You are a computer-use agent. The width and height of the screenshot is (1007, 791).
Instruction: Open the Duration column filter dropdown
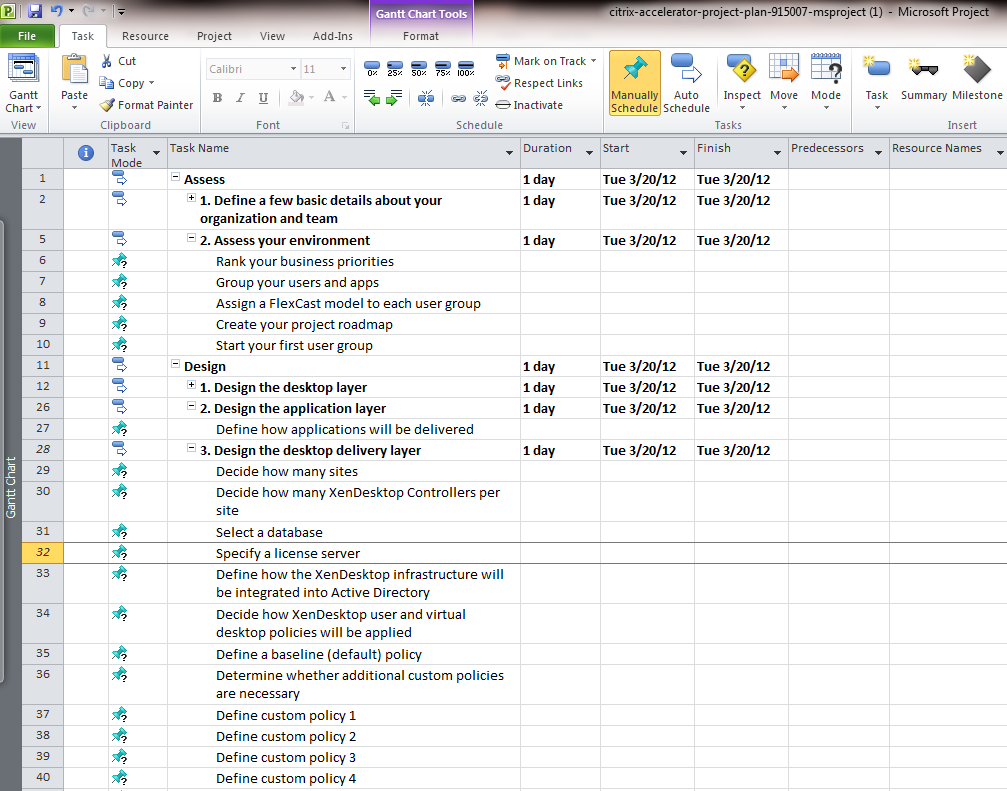click(x=591, y=153)
